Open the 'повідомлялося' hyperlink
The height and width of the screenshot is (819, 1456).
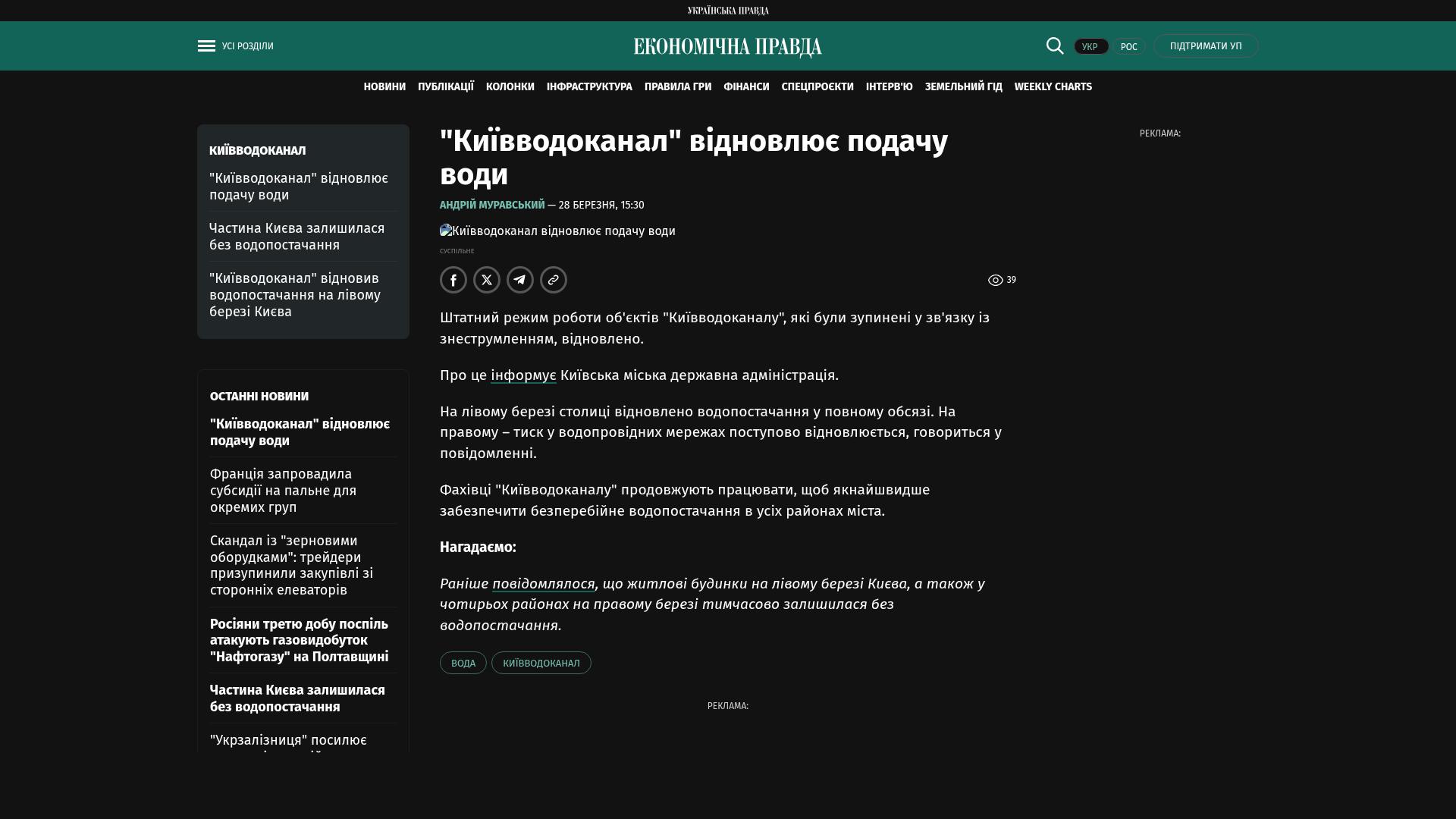pos(543,584)
